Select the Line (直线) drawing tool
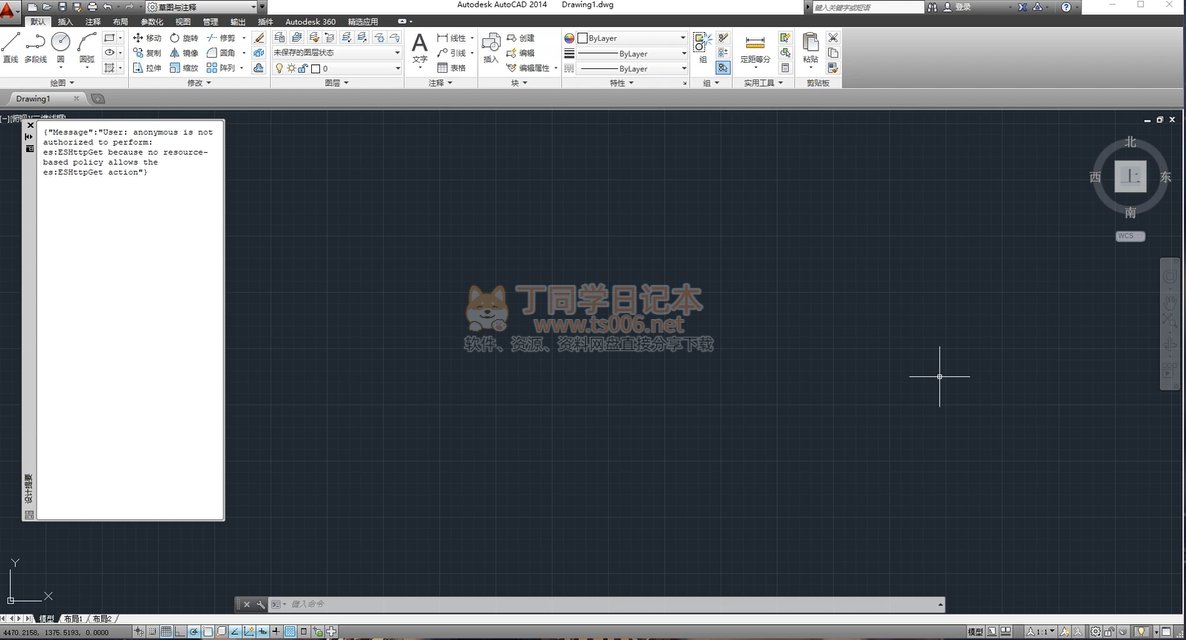Viewport: 1186px width, 640px height. (11, 47)
